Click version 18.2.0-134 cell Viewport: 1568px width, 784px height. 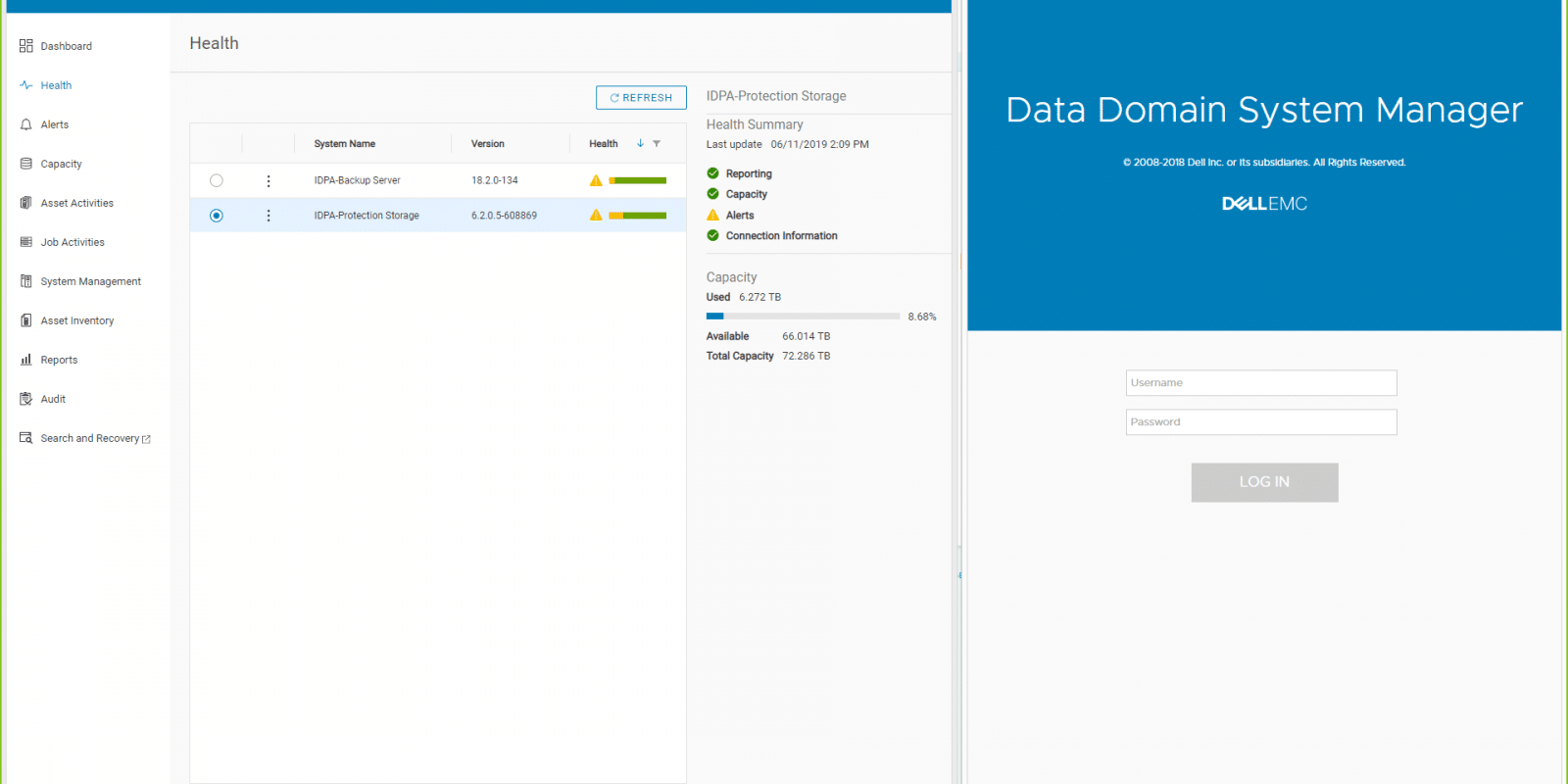click(x=495, y=180)
